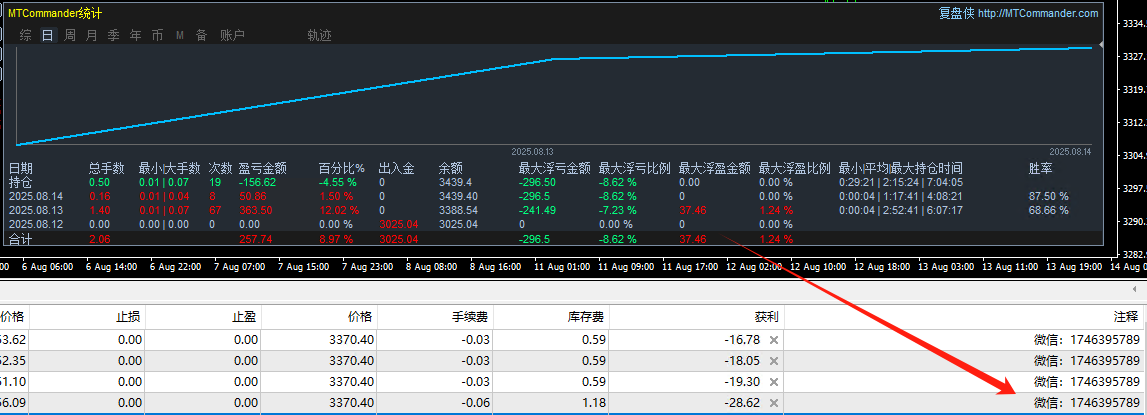Viewport: 1147px width, 415px height.
Task: Click the -156.62 profit/loss value
Action: pos(257,182)
